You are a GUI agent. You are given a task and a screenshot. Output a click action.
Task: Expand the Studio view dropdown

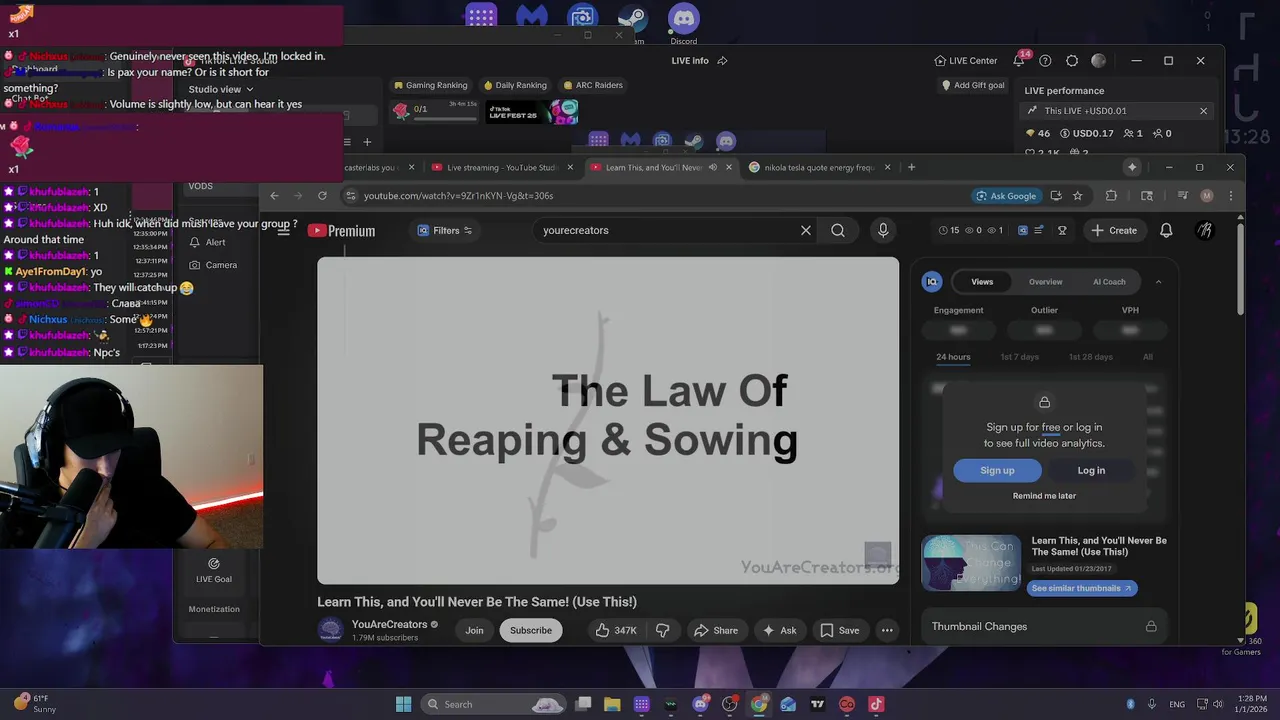pyautogui.click(x=221, y=89)
